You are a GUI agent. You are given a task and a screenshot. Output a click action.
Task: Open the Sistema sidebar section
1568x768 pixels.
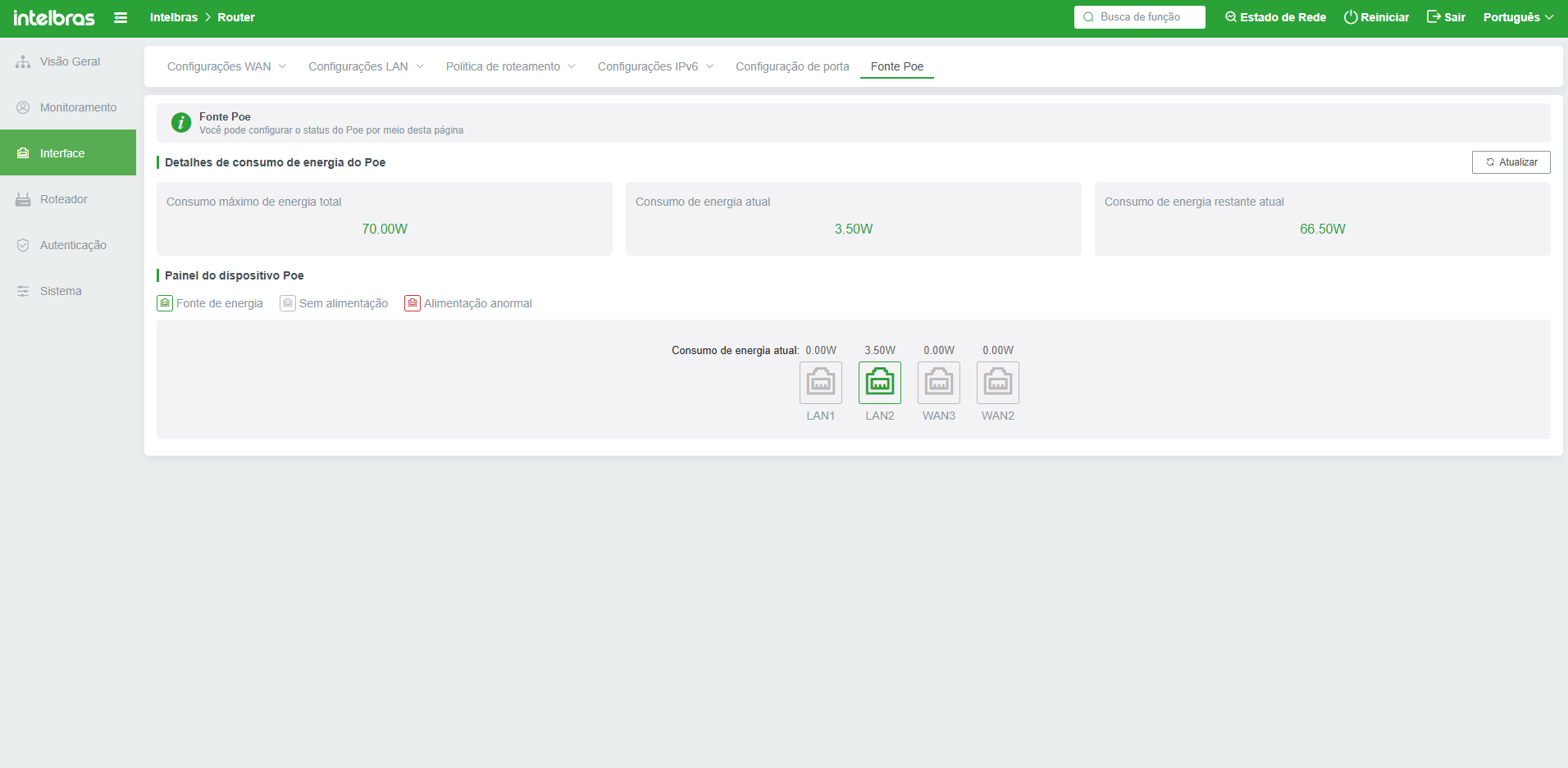pos(61,291)
